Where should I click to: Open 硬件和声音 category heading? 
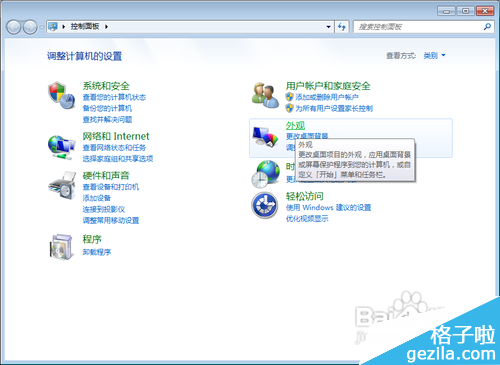click(x=106, y=175)
